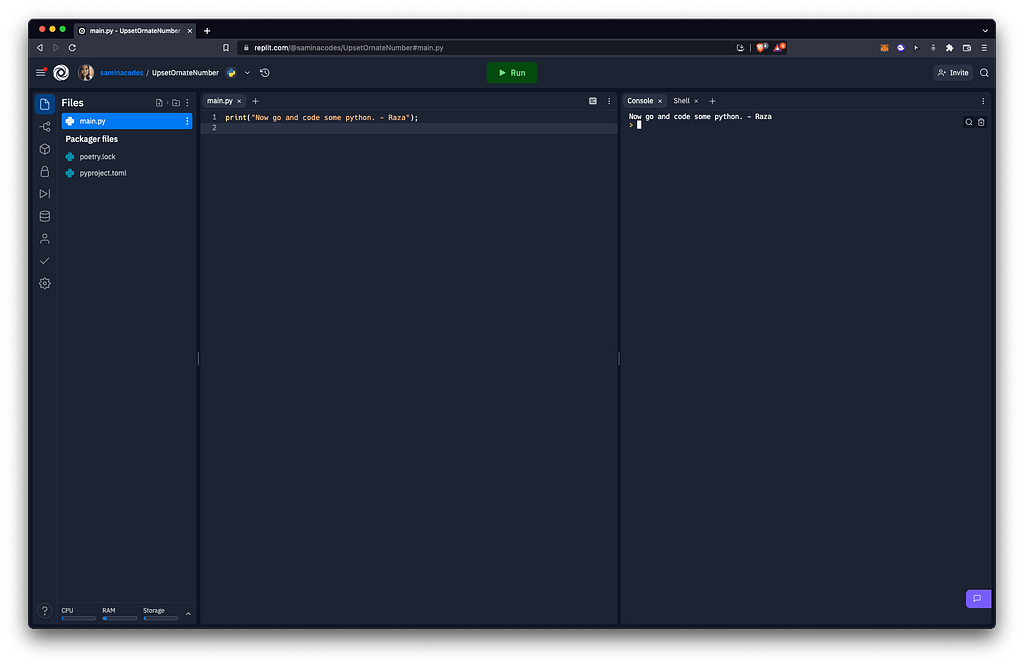The width and height of the screenshot is (1024, 666).
Task: Click the UpsetOrnateNumber repl name
Action: click(185, 72)
